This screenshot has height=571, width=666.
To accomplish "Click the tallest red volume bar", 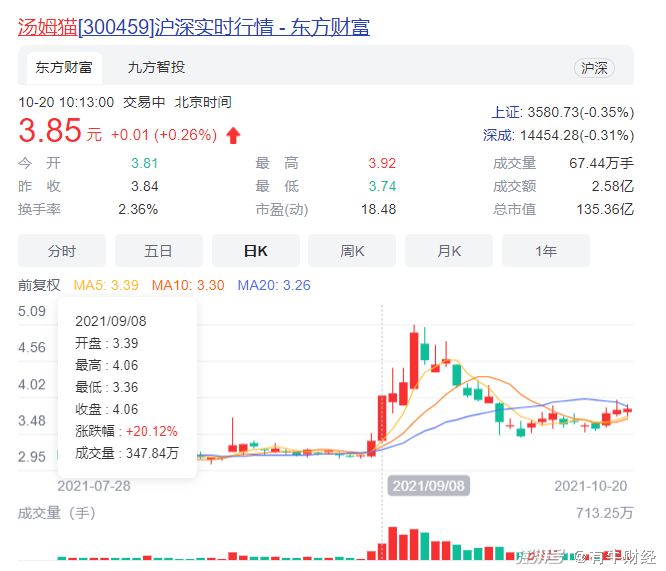I will pos(392,543).
